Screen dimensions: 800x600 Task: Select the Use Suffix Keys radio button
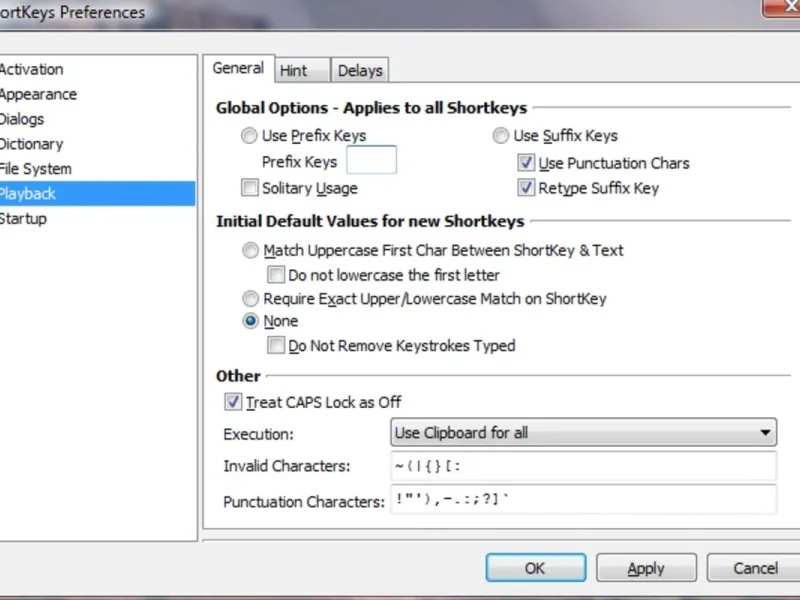501,136
